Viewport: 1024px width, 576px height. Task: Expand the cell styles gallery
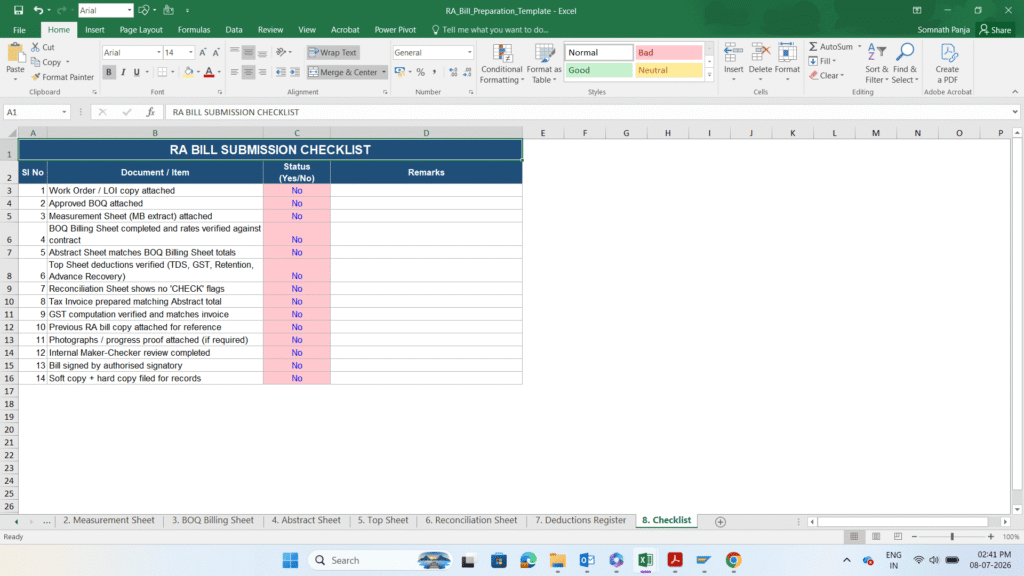pyautogui.click(x=709, y=76)
